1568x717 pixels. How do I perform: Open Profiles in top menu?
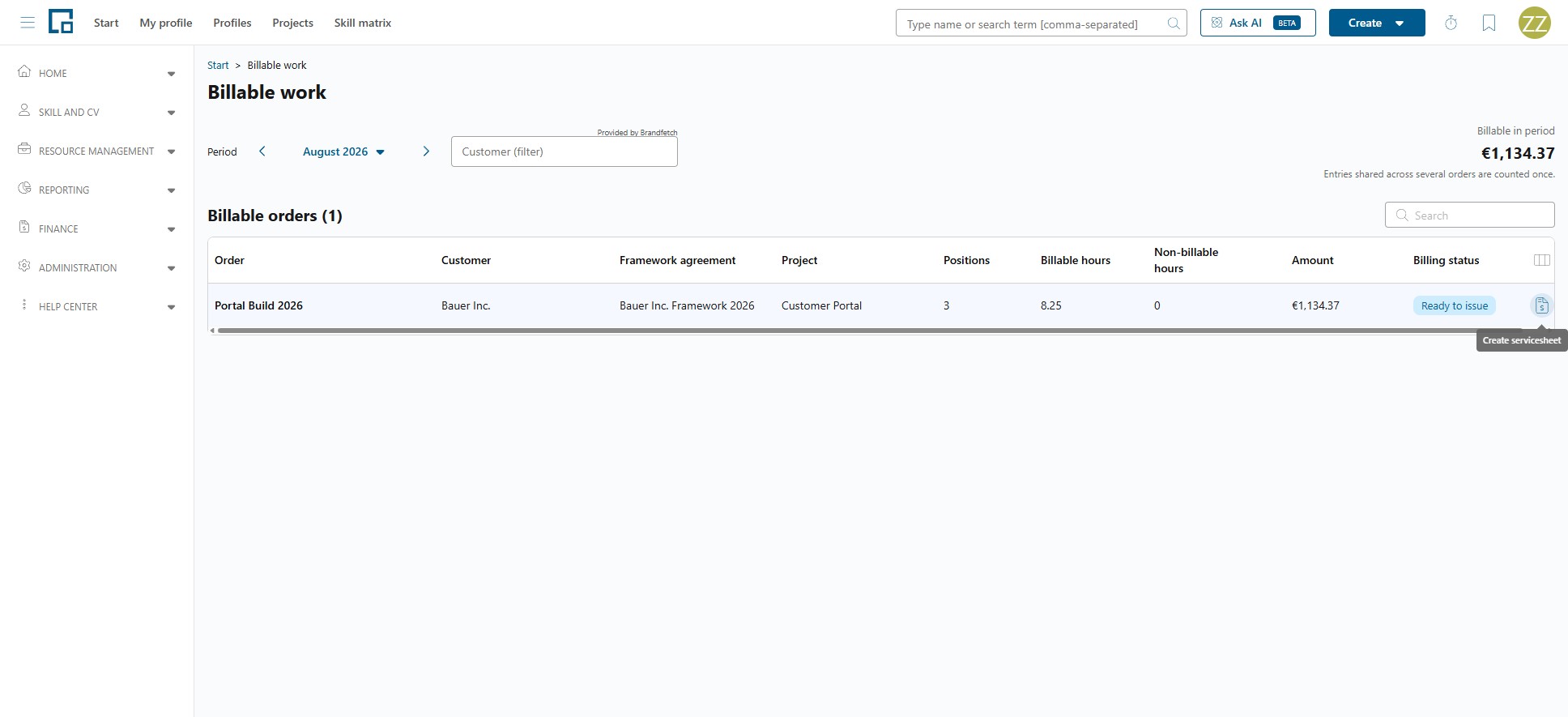click(x=232, y=23)
